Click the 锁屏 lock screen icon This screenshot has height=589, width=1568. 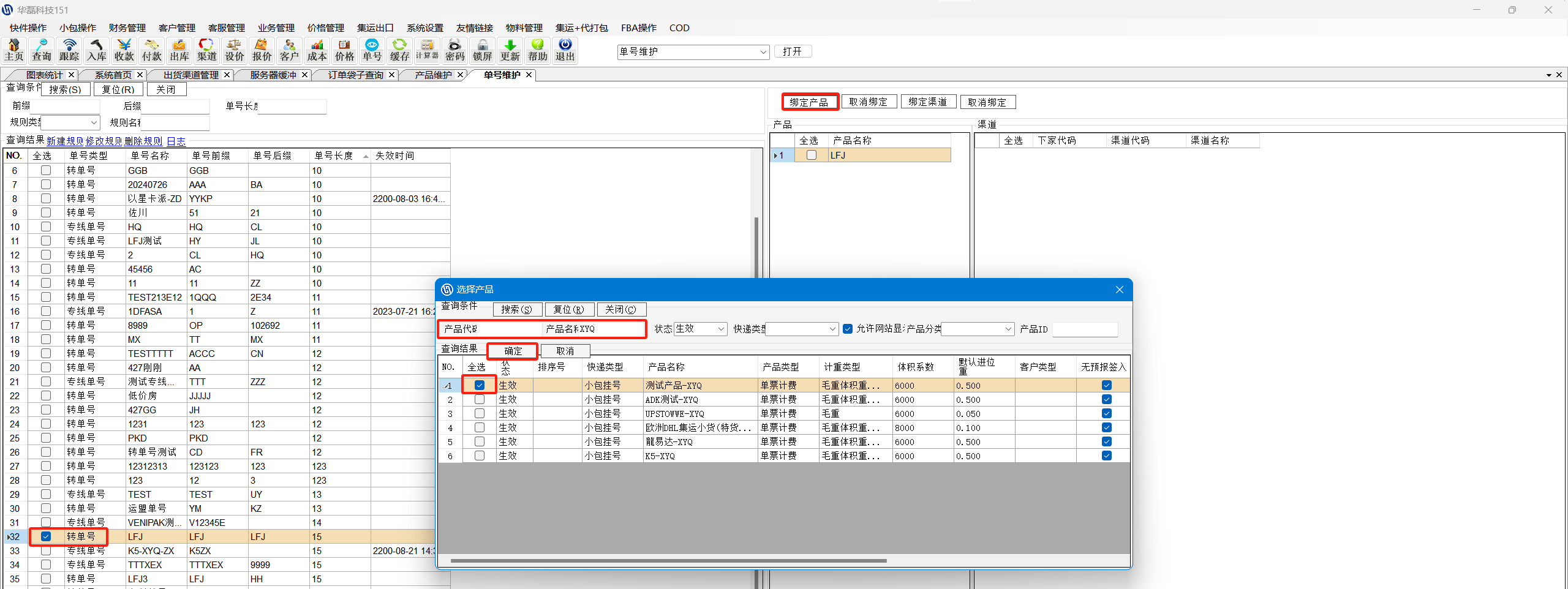[x=483, y=50]
